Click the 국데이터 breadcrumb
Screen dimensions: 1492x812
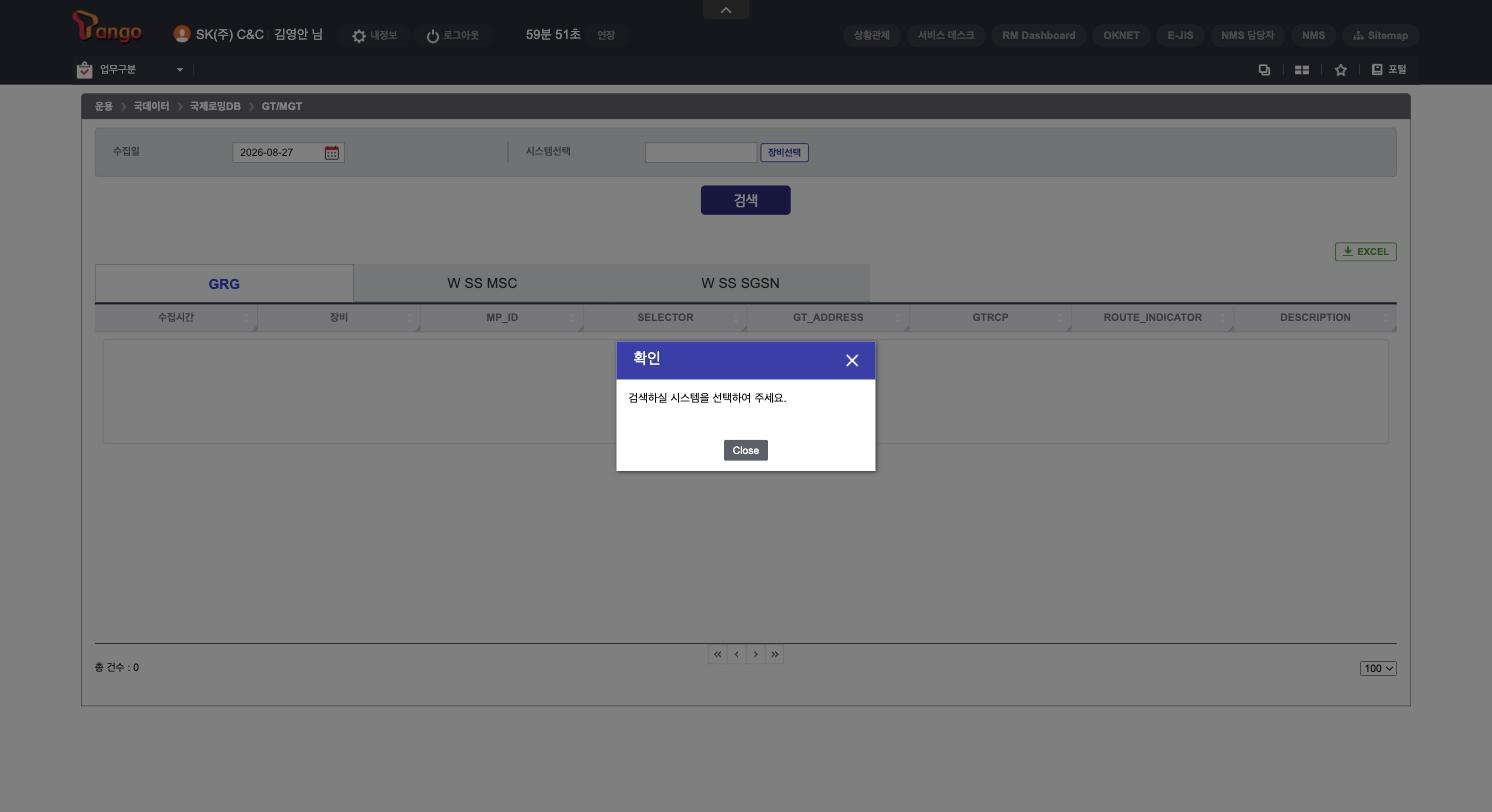[151, 106]
